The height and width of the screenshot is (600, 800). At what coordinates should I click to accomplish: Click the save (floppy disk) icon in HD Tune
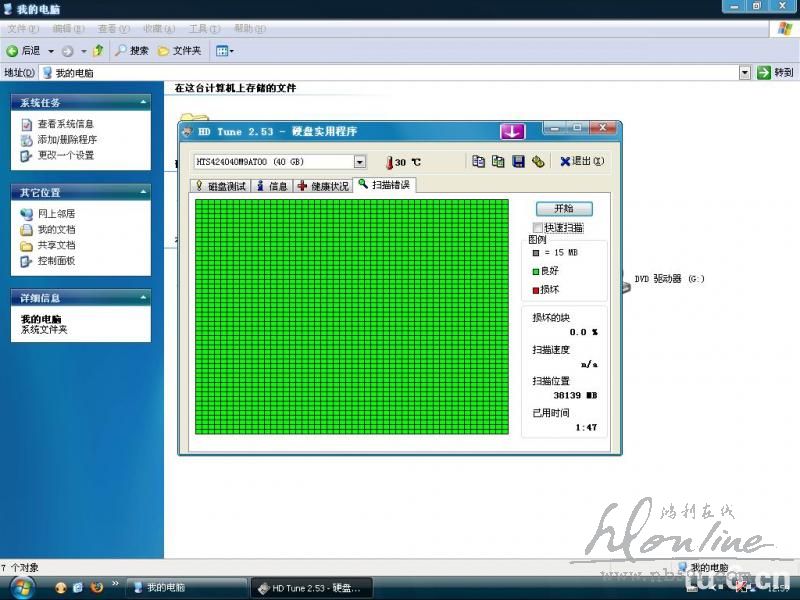pos(518,161)
